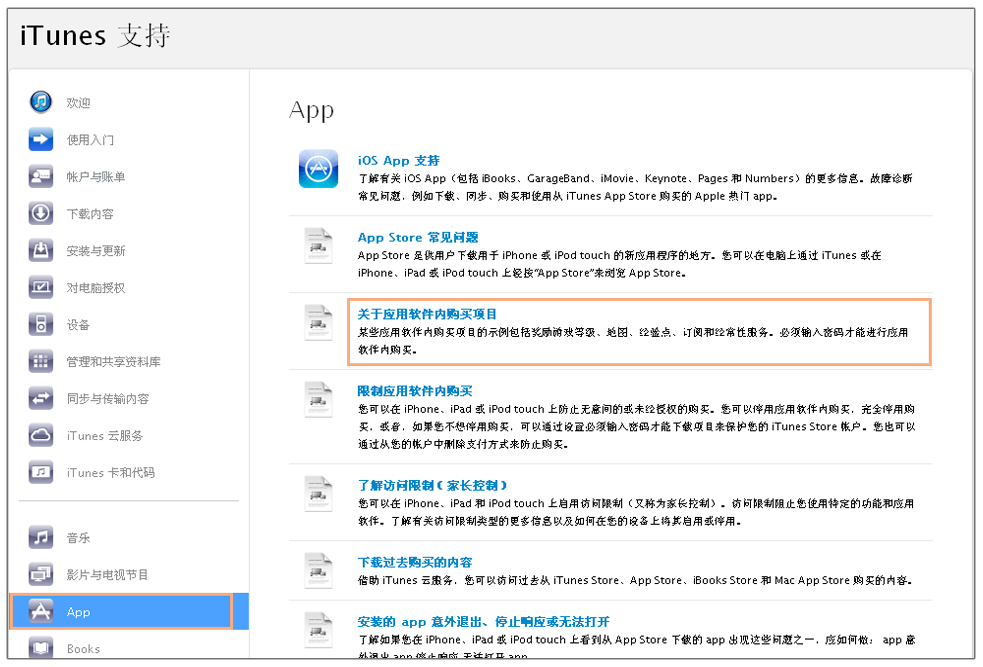
Task: Open the iOS App 支持 link
Action: pyautogui.click(x=399, y=160)
